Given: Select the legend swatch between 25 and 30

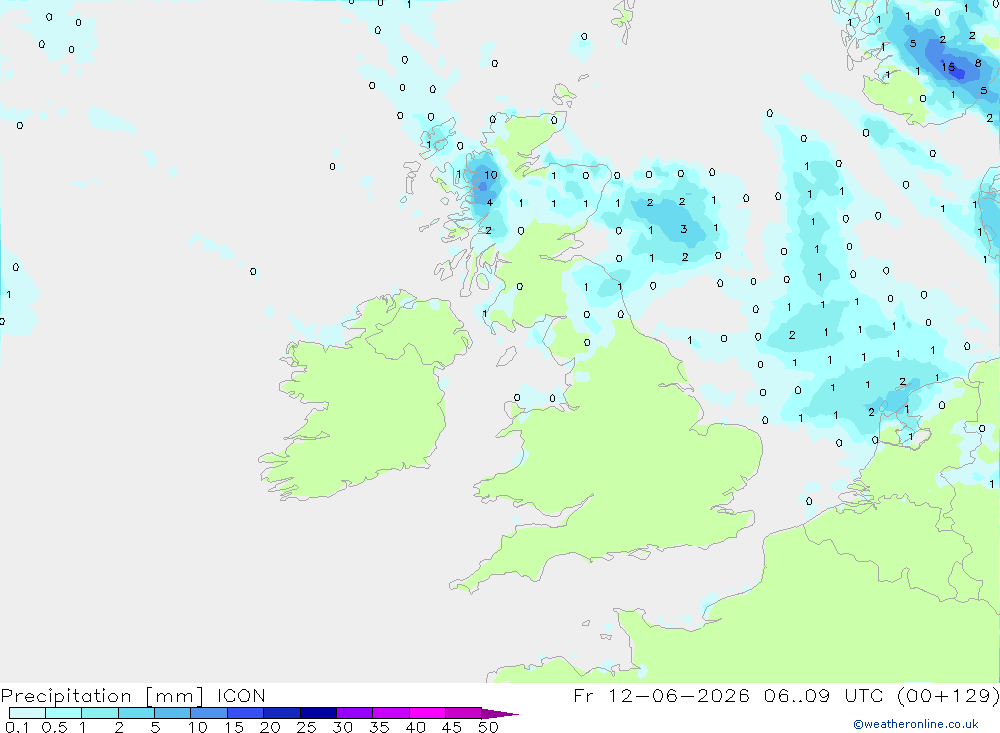Looking at the screenshot, I should [318, 713].
